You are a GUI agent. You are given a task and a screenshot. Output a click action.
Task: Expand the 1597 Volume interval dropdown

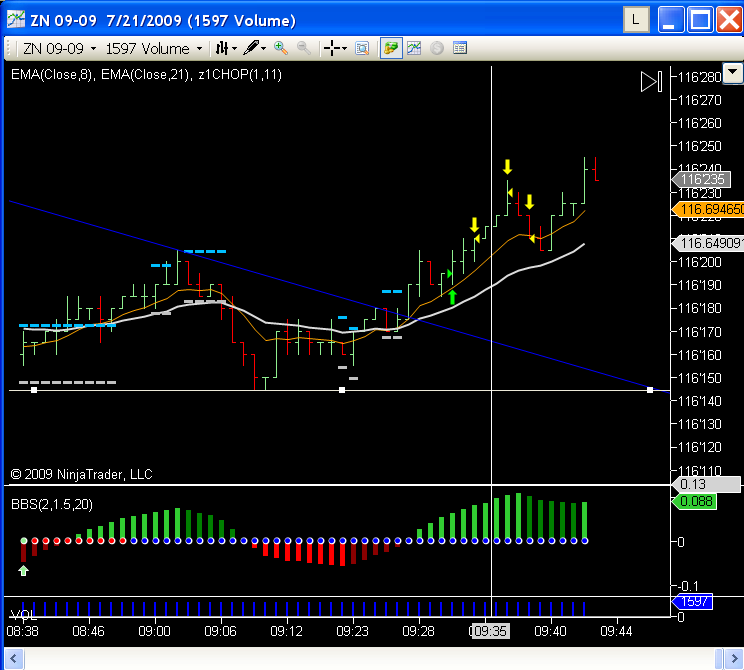coord(199,48)
